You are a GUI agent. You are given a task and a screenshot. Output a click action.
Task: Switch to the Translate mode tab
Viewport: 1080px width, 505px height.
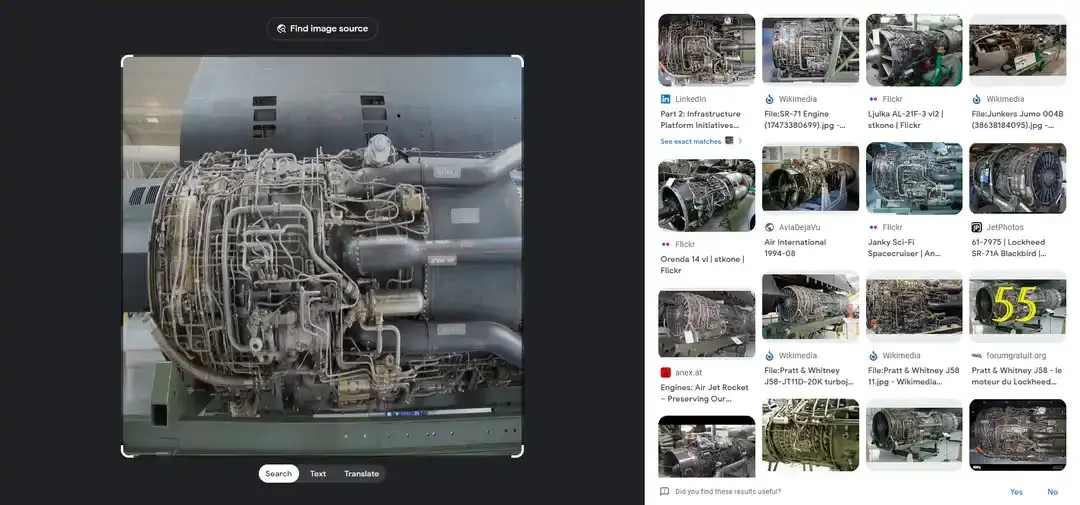coord(362,474)
